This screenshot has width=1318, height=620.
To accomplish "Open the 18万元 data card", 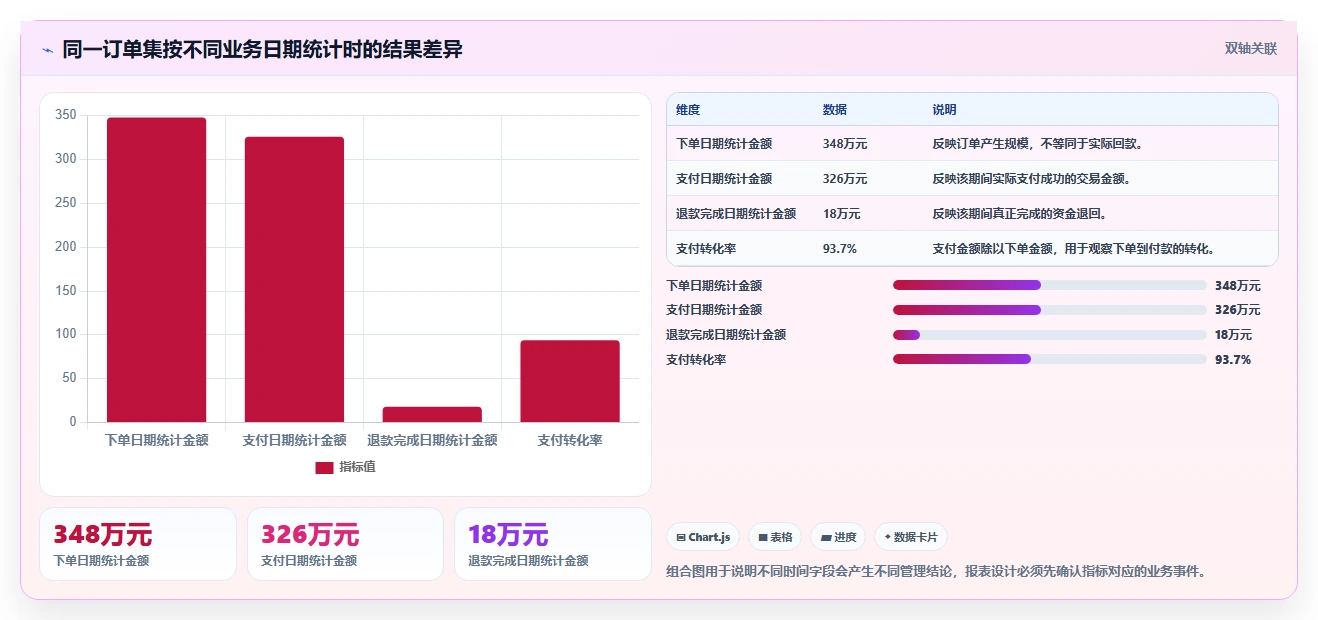I will 553,544.
